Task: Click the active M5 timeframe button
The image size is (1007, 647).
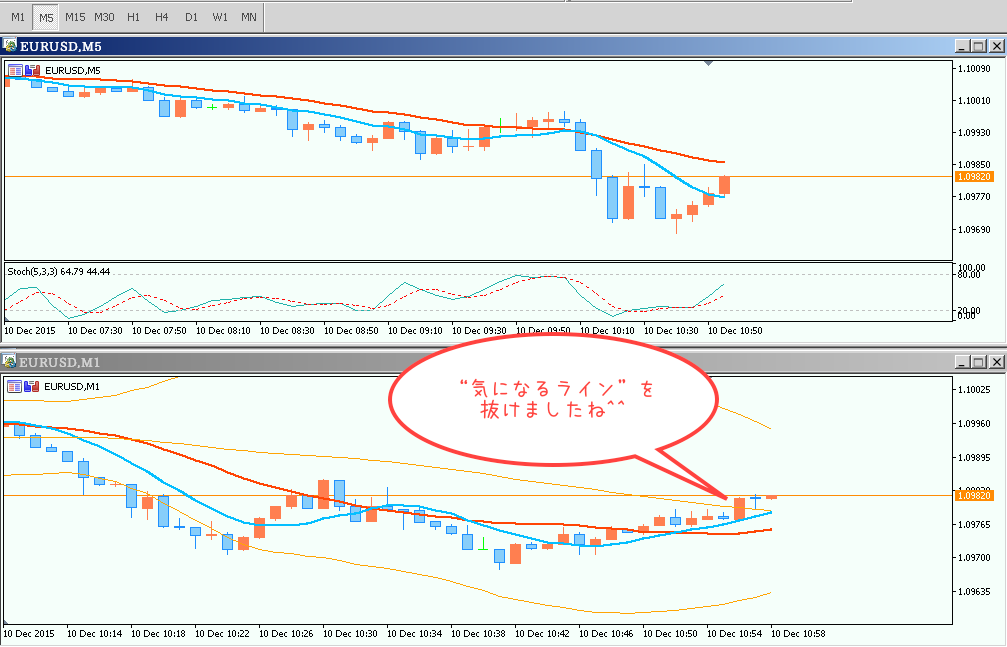Action: (x=46, y=17)
